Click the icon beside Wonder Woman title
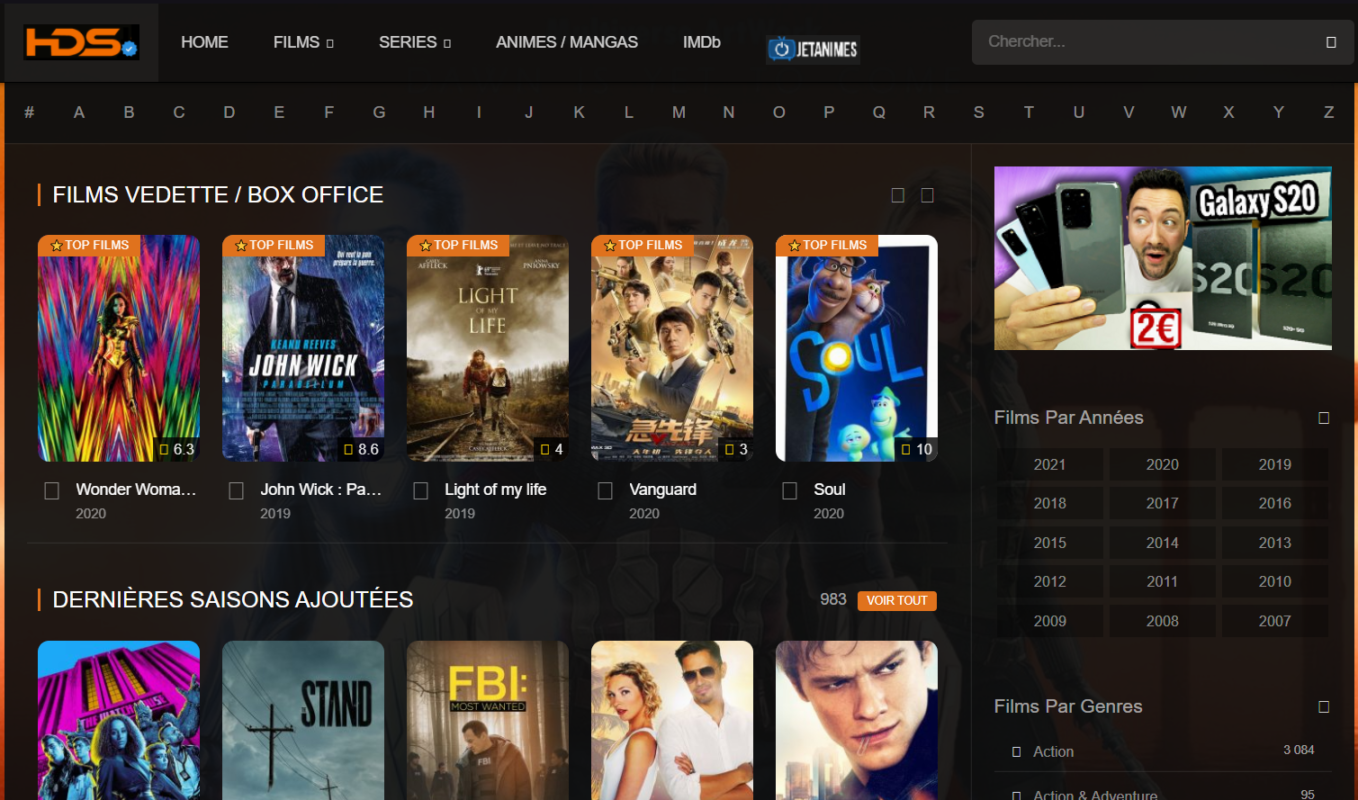This screenshot has height=800, width=1358. tap(52, 491)
